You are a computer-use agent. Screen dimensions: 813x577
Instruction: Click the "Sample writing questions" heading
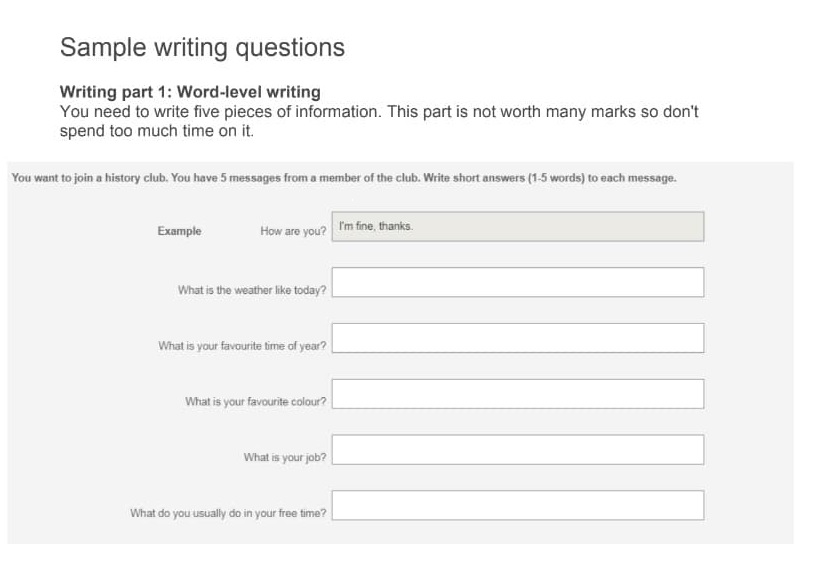pos(202,48)
